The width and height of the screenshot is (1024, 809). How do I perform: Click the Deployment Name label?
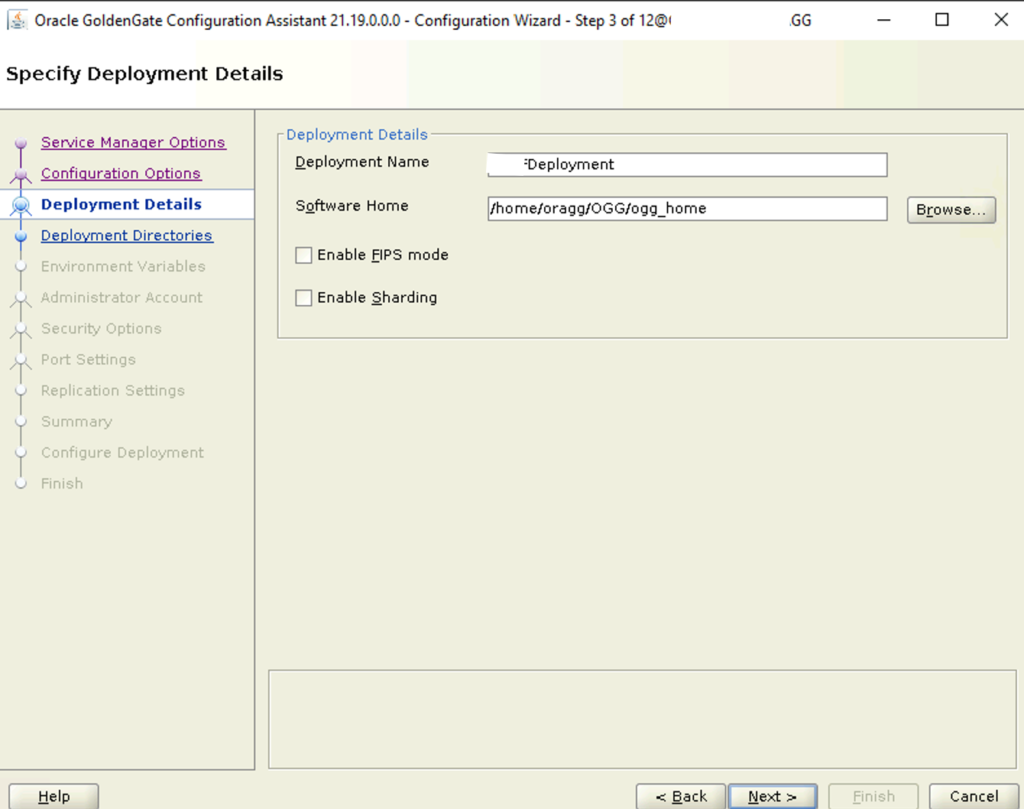coord(362,162)
